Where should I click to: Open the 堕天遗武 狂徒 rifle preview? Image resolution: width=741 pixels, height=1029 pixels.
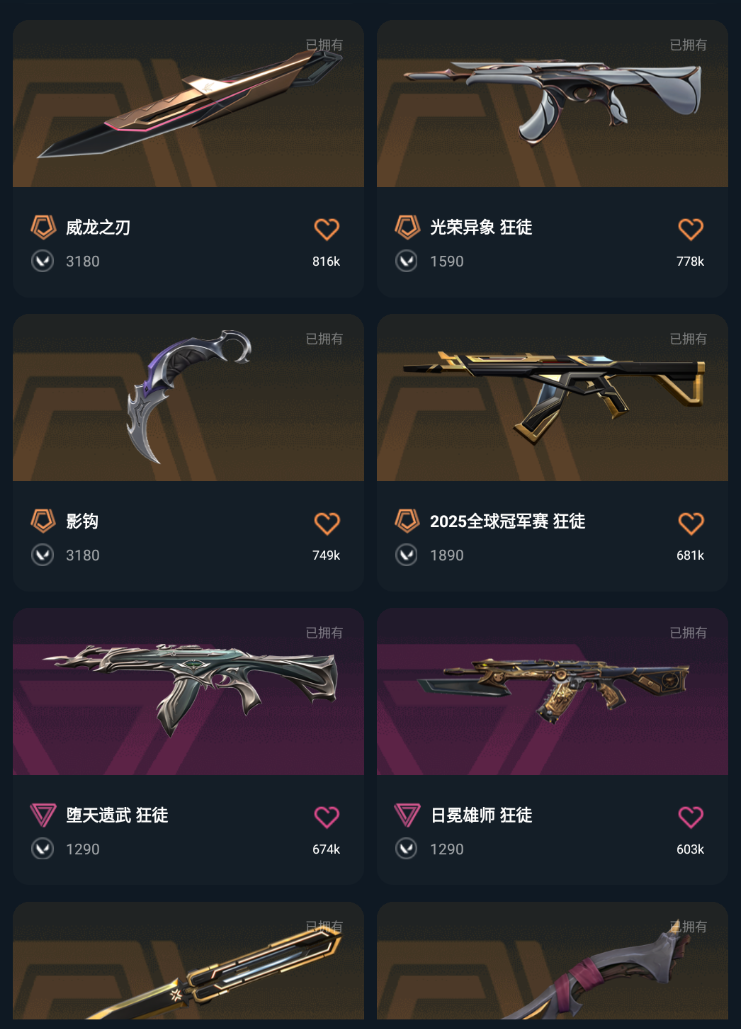click(188, 692)
